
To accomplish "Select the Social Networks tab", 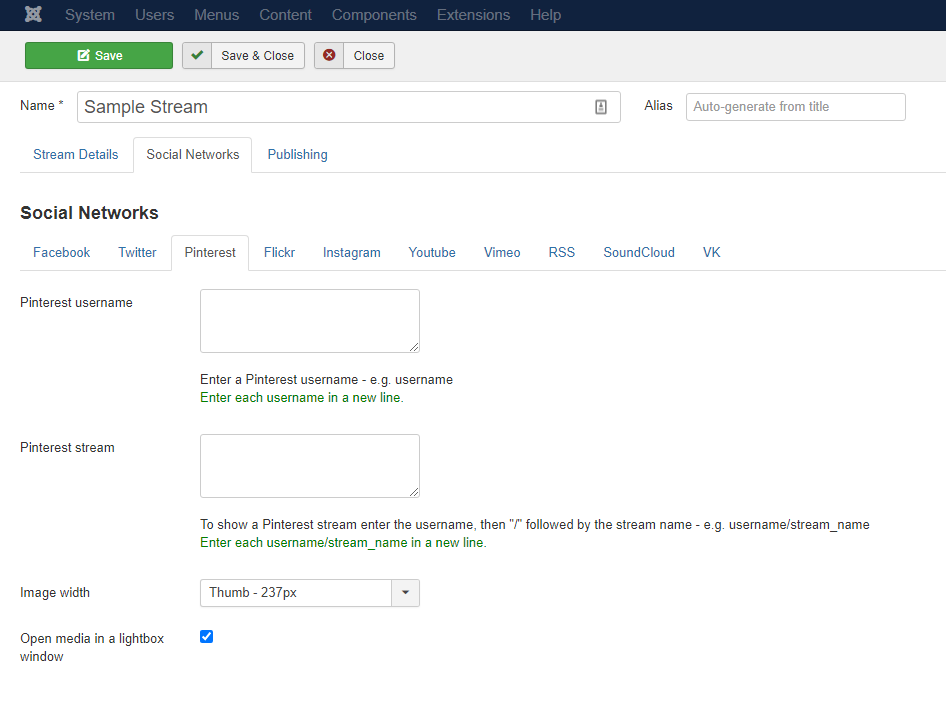I will tap(193, 154).
